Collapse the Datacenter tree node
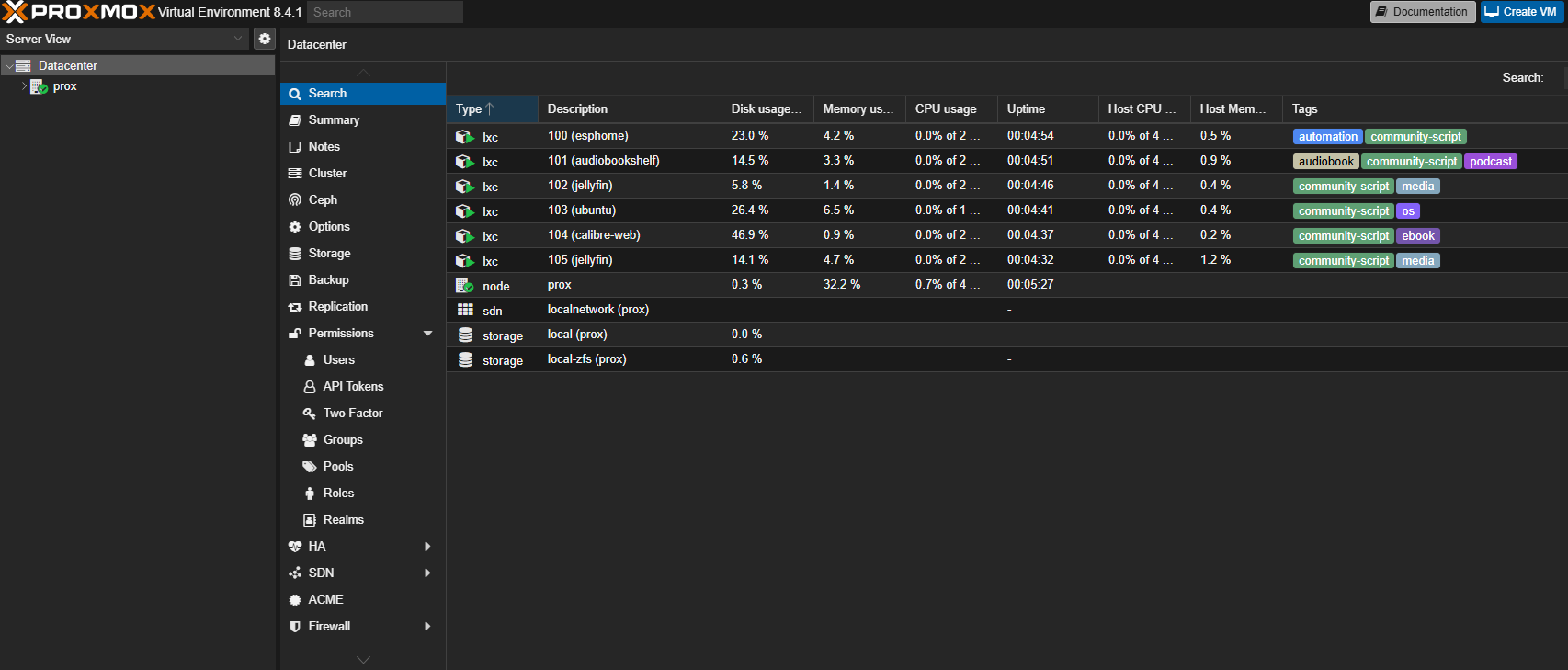The height and width of the screenshot is (670, 1568). 9,66
